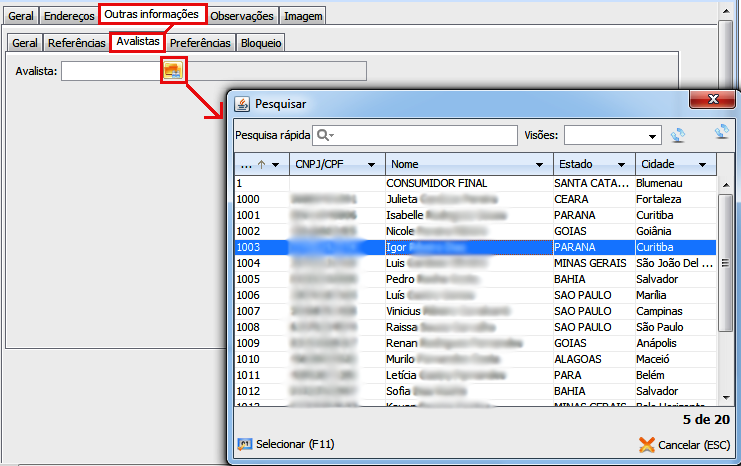Click the orange X Cancelar icon
This screenshot has height=466, width=741.
646,445
